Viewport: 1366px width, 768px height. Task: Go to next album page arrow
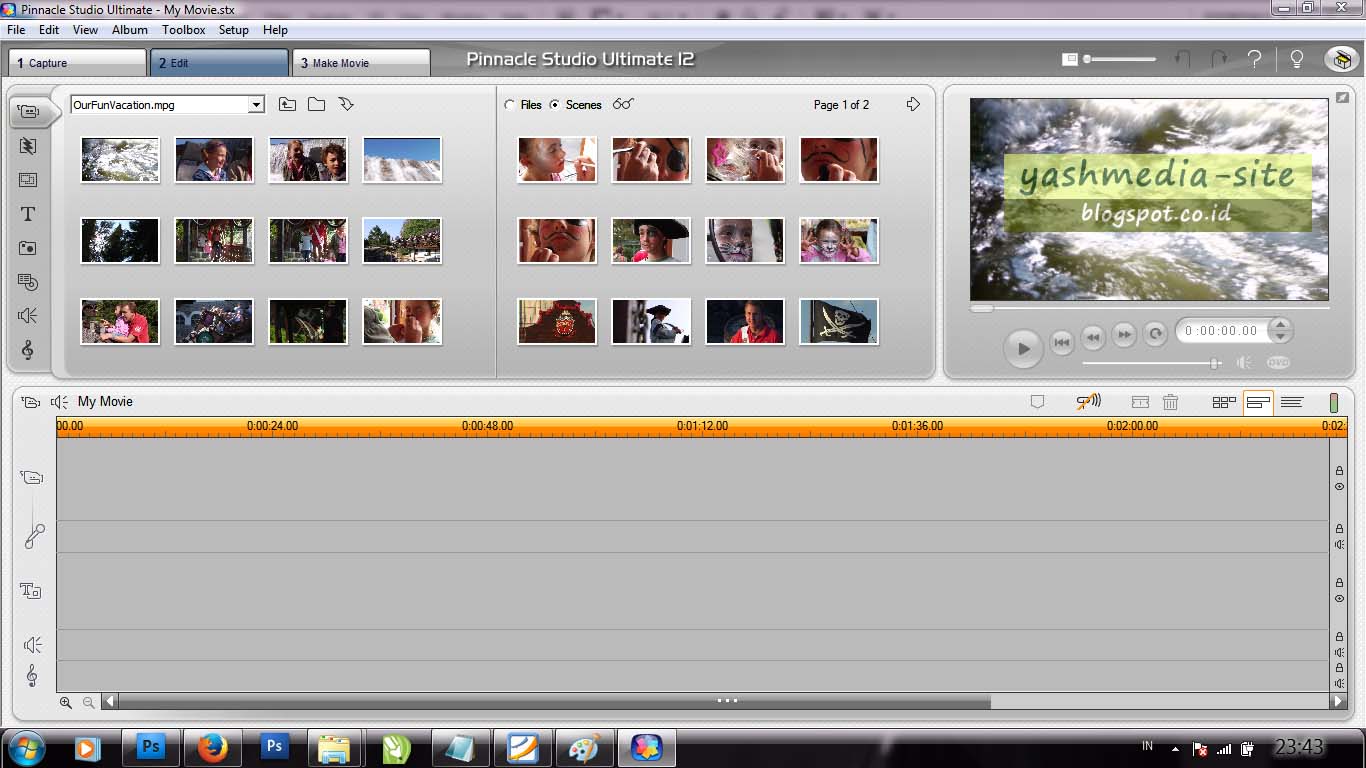tap(913, 104)
